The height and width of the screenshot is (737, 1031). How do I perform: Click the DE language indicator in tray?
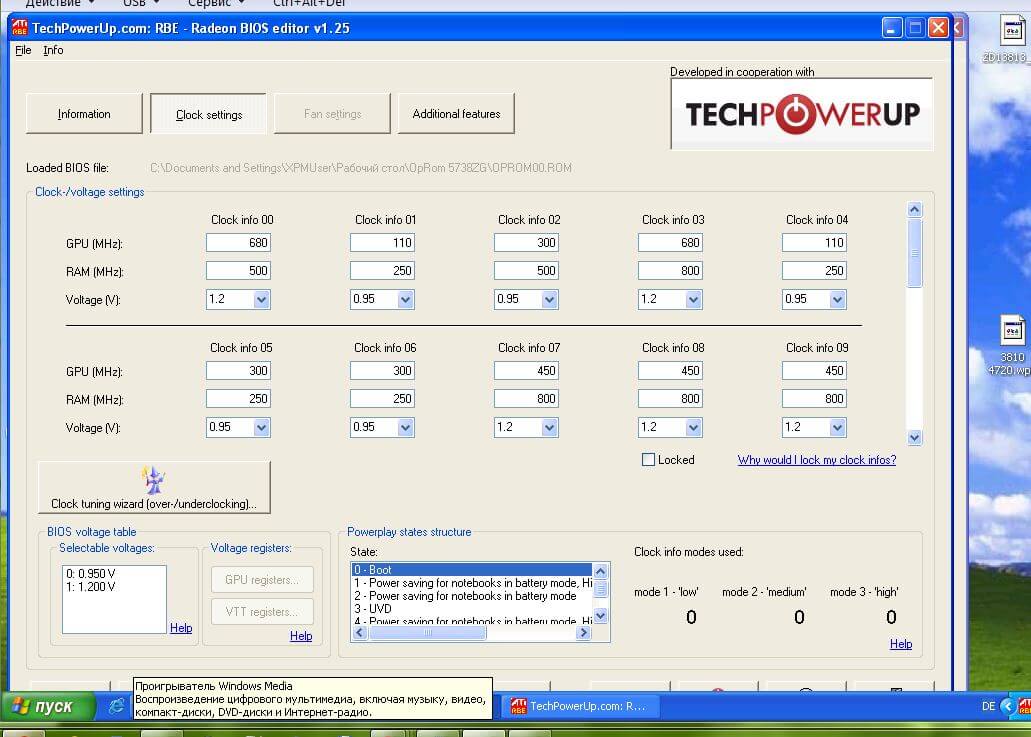coord(988,706)
